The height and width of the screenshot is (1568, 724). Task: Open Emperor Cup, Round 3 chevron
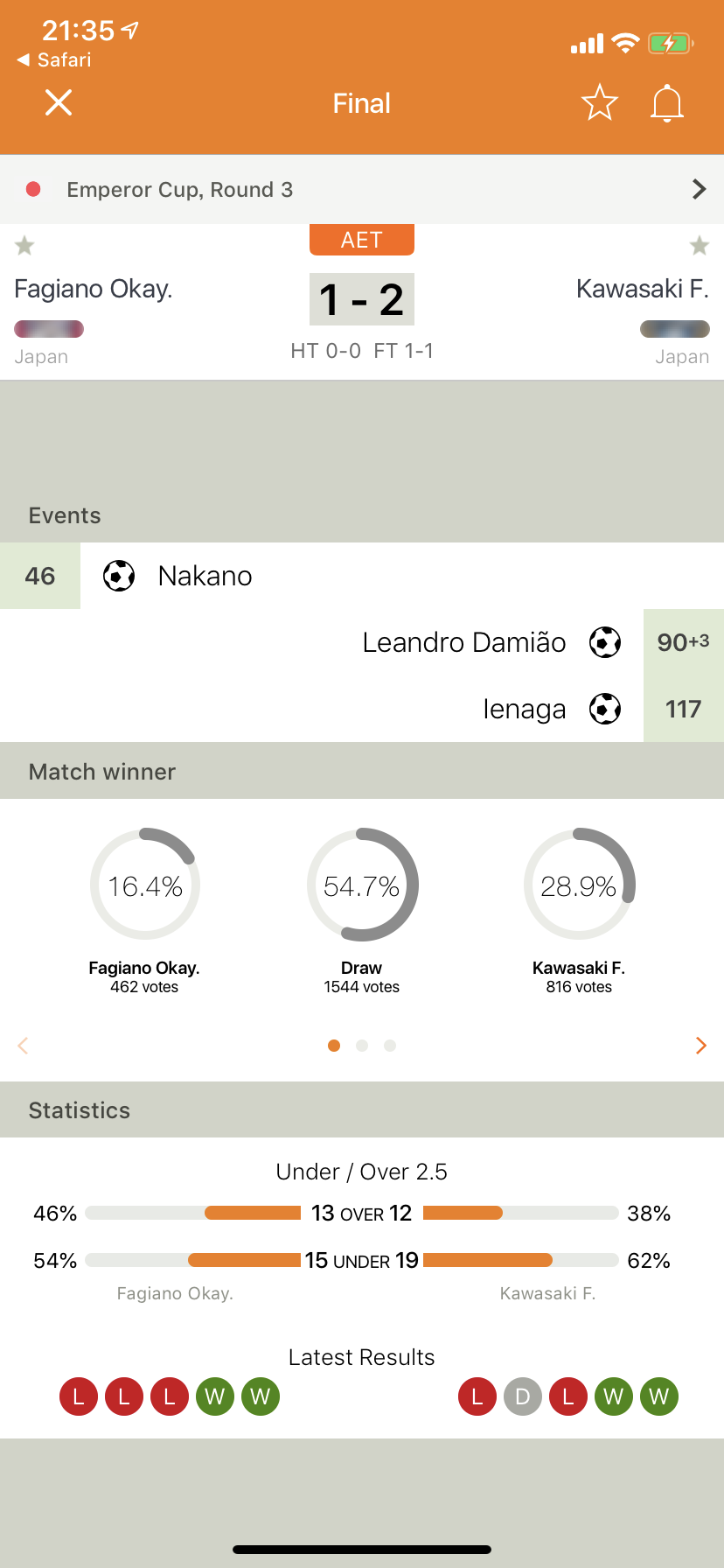click(699, 189)
